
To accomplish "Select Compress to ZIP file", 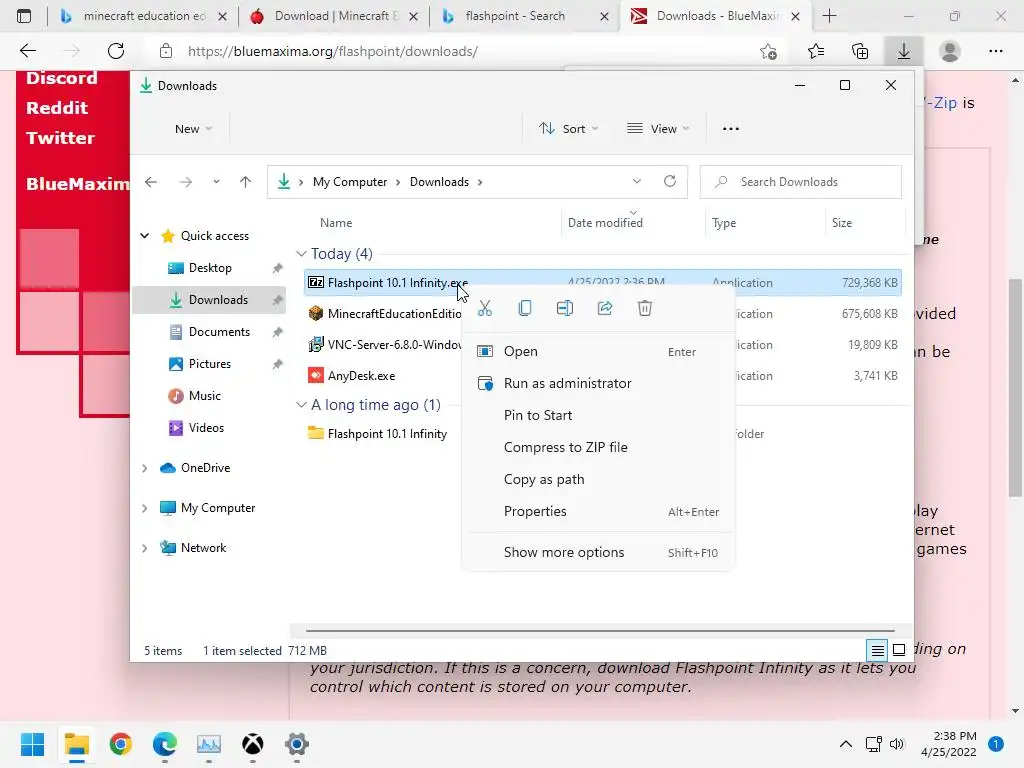I will 598,447.
